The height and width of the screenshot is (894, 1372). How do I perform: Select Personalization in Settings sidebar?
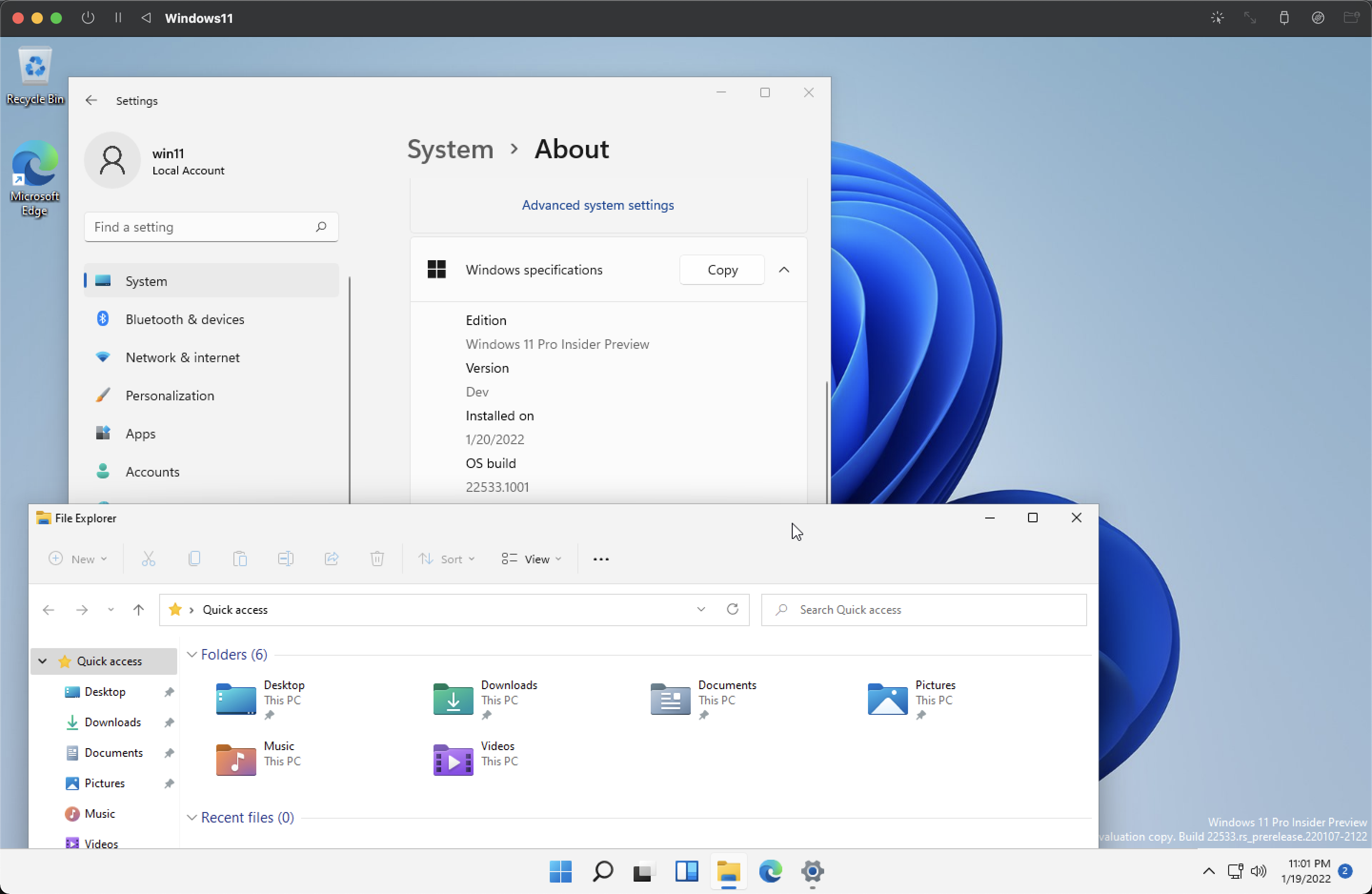point(170,396)
